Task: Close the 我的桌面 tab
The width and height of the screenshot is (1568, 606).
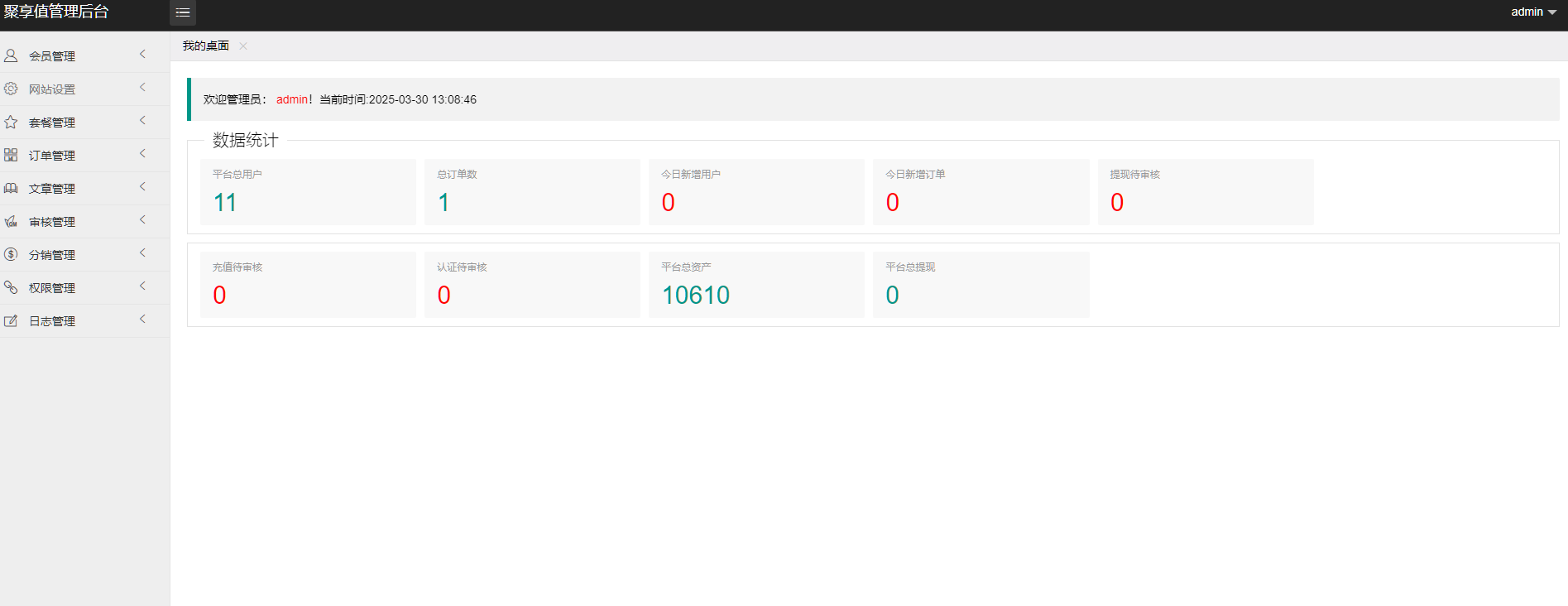Action: click(x=243, y=46)
